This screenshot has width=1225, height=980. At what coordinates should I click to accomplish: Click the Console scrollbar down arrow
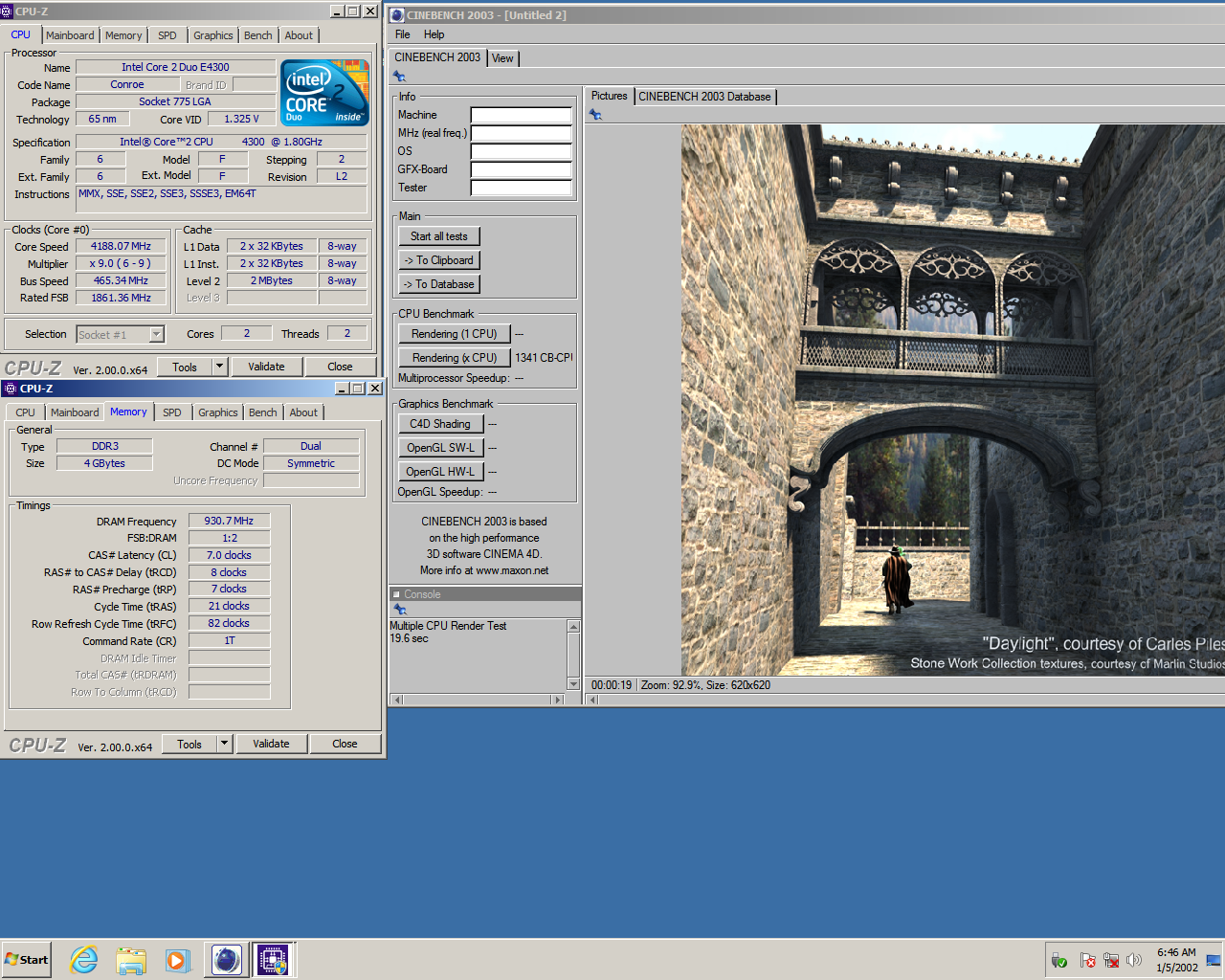point(573,683)
